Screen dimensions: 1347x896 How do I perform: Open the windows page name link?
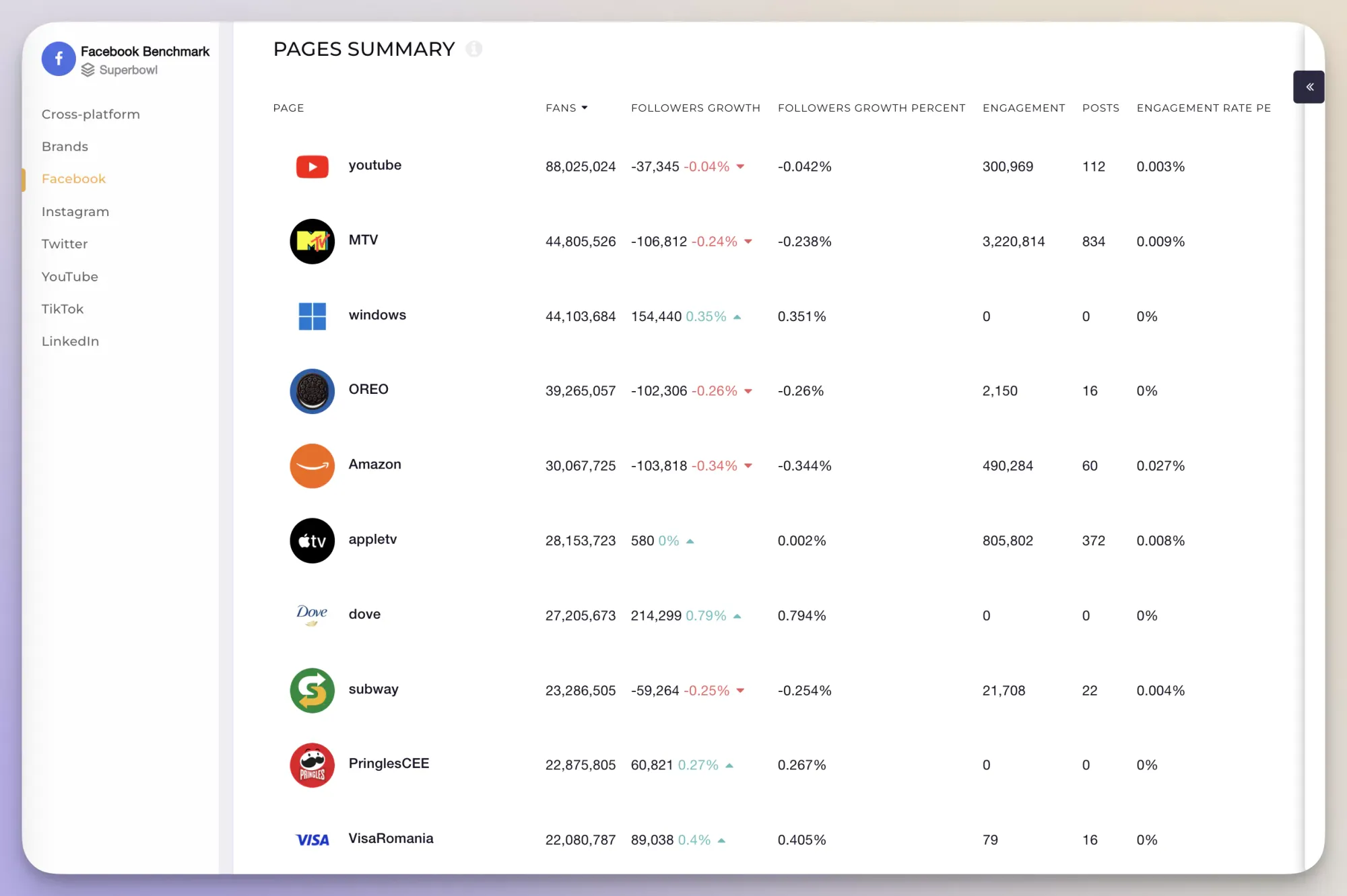[377, 315]
